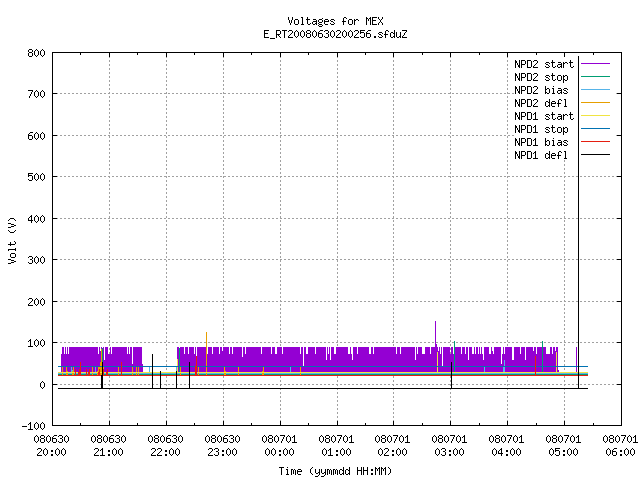Click the blue line sample beside NPD1 stop

pyautogui.click(x=595, y=129)
